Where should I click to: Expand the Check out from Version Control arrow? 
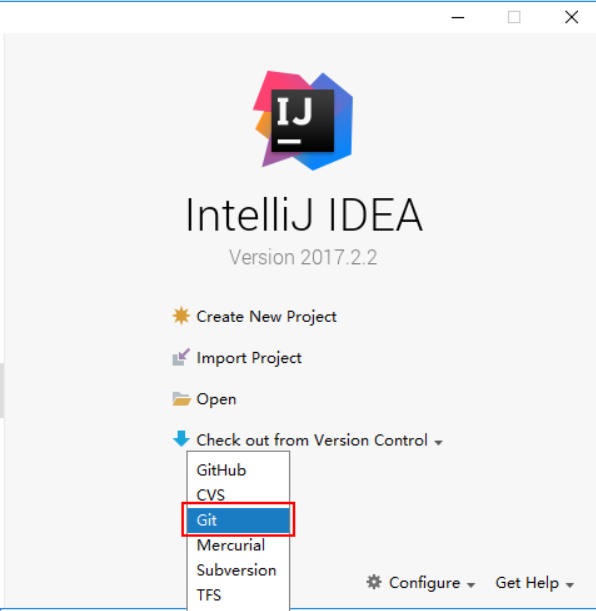click(x=439, y=443)
